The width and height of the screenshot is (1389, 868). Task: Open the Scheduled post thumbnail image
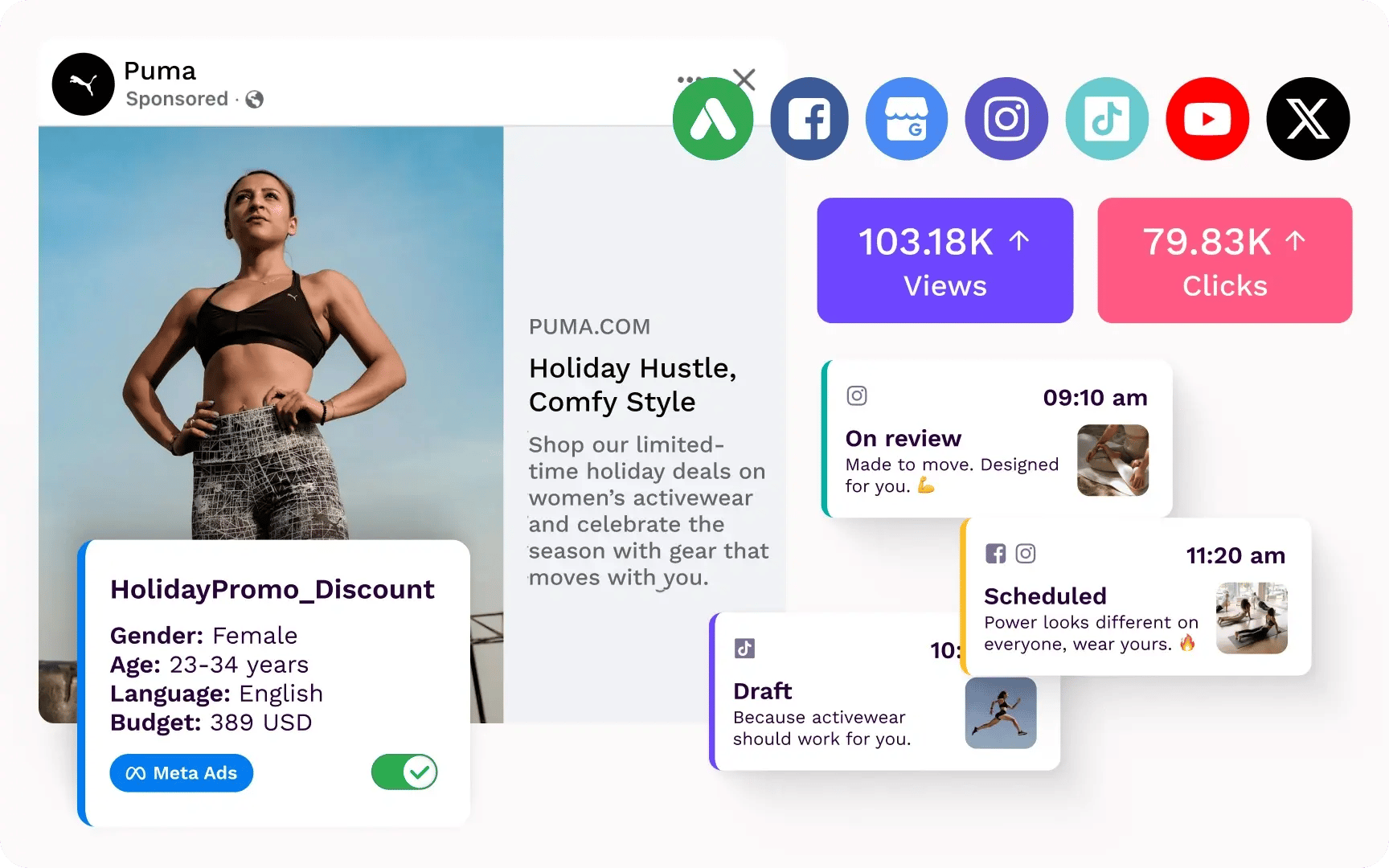1252,619
